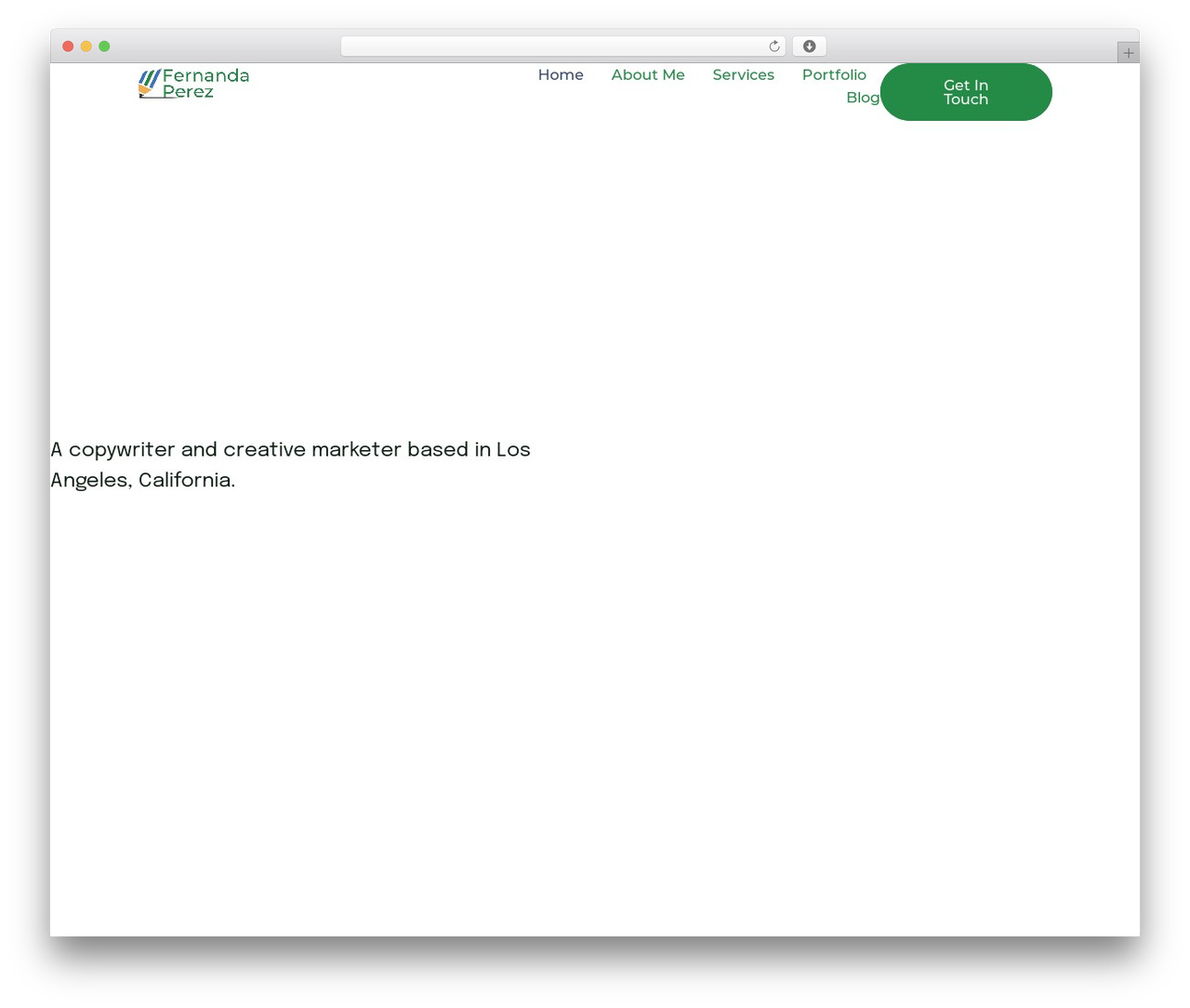Open the Services navigation link
The height and width of the screenshot is (1008, 1190).
[743, 75]
